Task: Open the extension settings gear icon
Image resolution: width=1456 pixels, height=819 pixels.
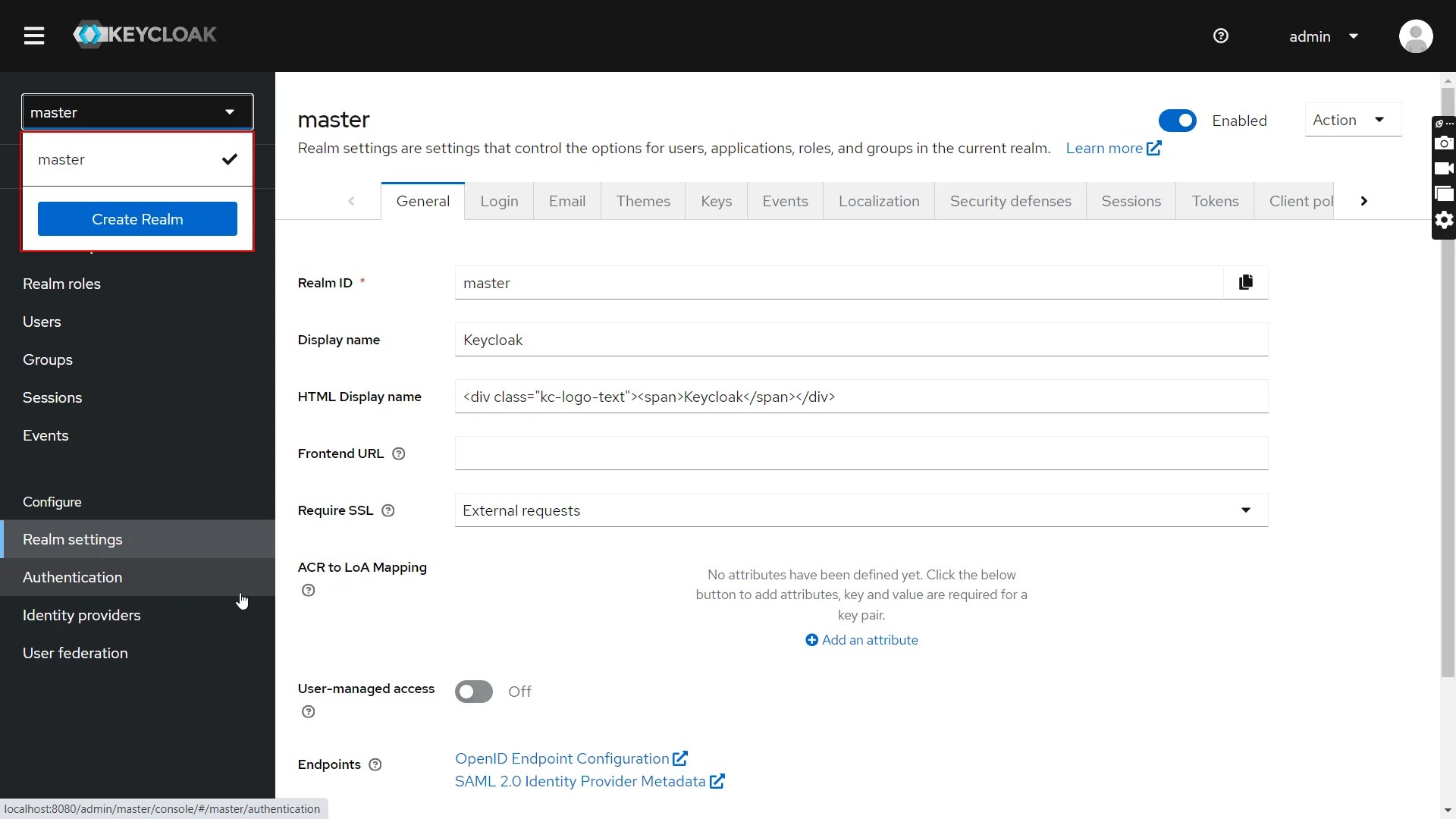Action: tap(1445, 220)
